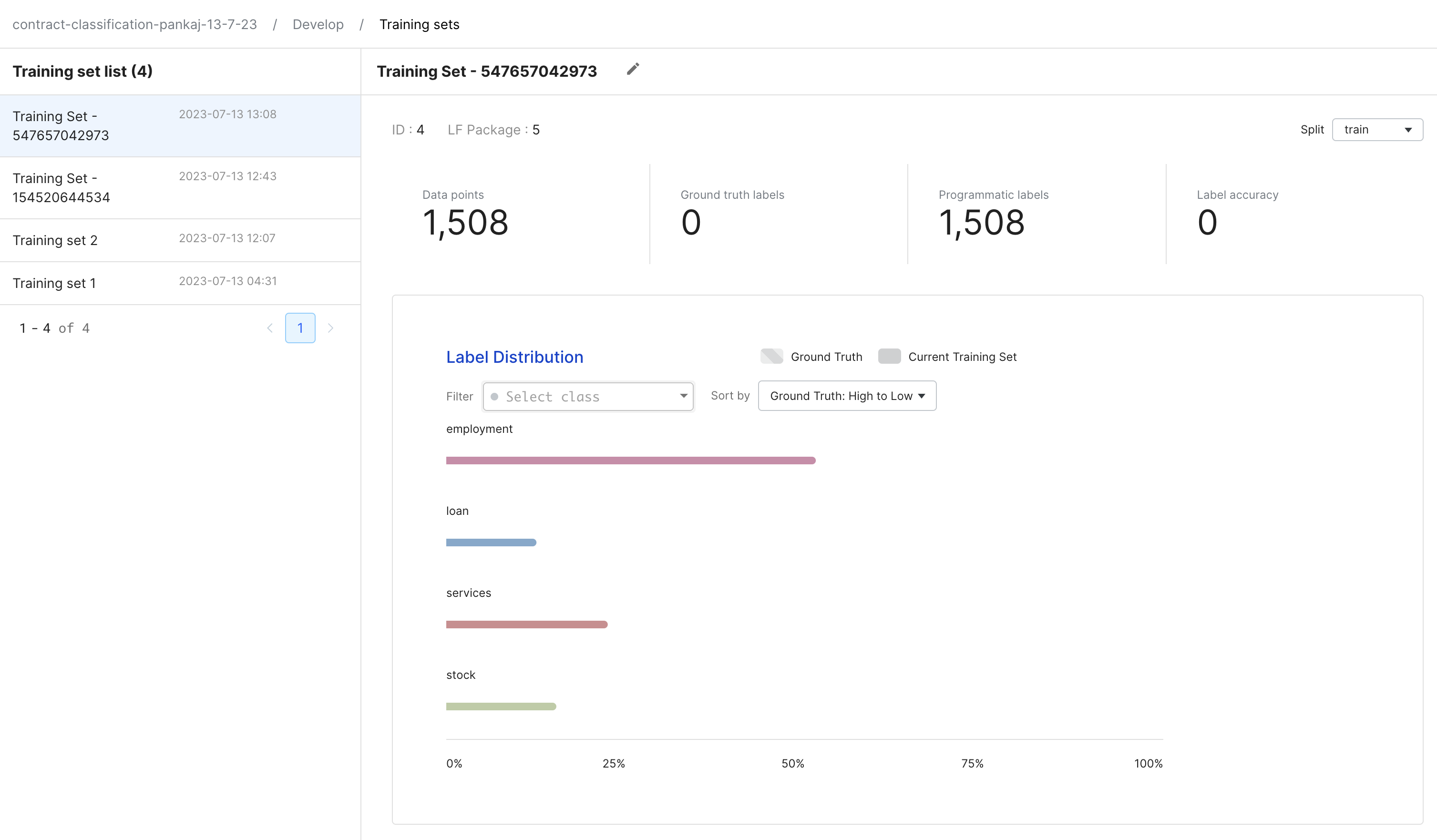
Task: Open the Split dropdown showing train
Action: [1377, 130]
